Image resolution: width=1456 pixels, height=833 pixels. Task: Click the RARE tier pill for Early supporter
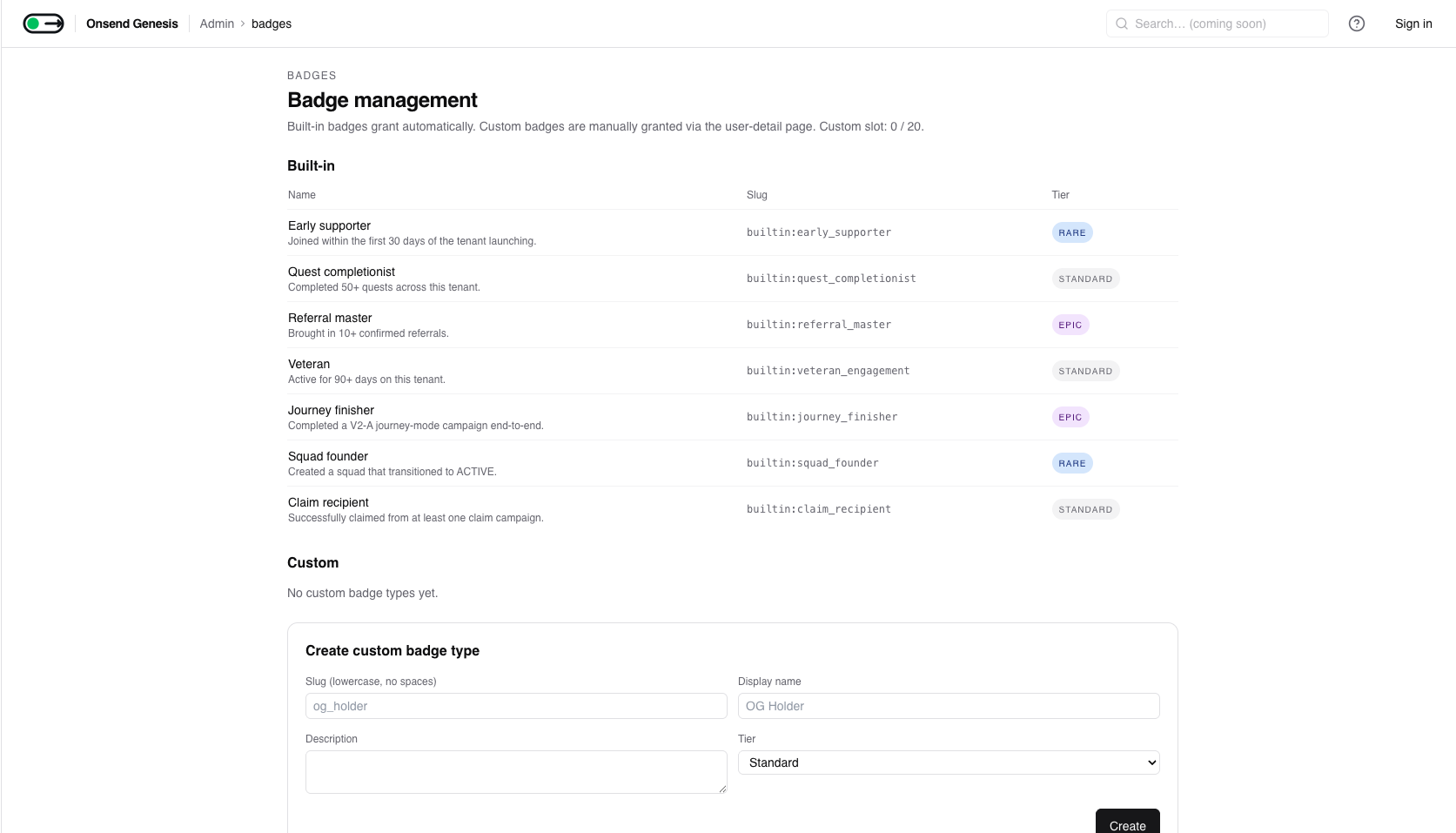1072,232
